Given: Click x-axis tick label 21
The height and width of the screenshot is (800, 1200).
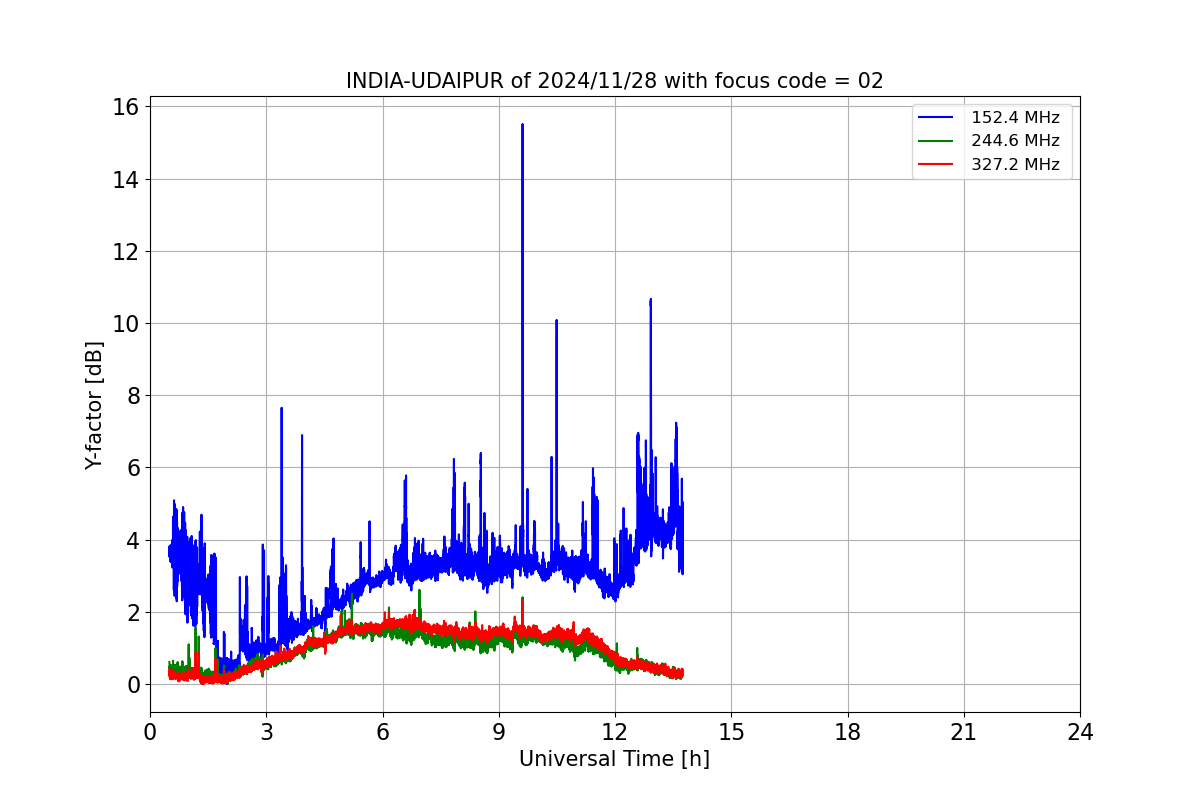Looking at the screenshot, I should tap(964, 732).
